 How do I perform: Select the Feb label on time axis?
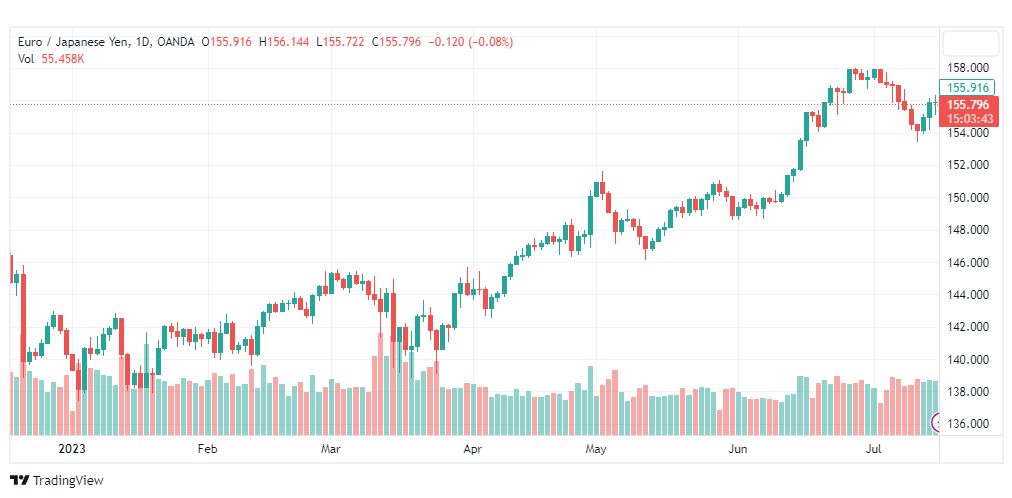pyautogui.click(x=208, y=449)
